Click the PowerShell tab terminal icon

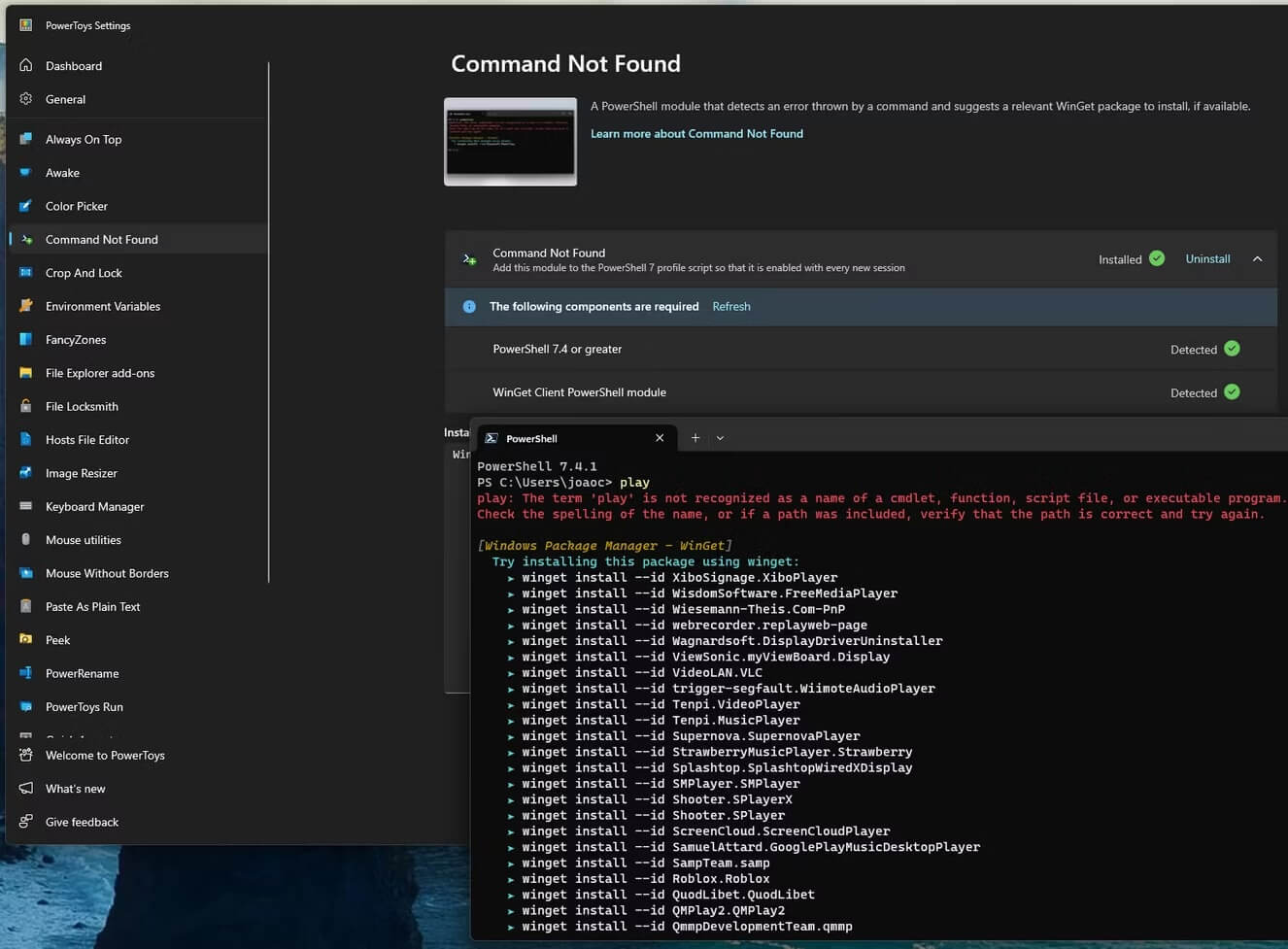click(491, 438)
